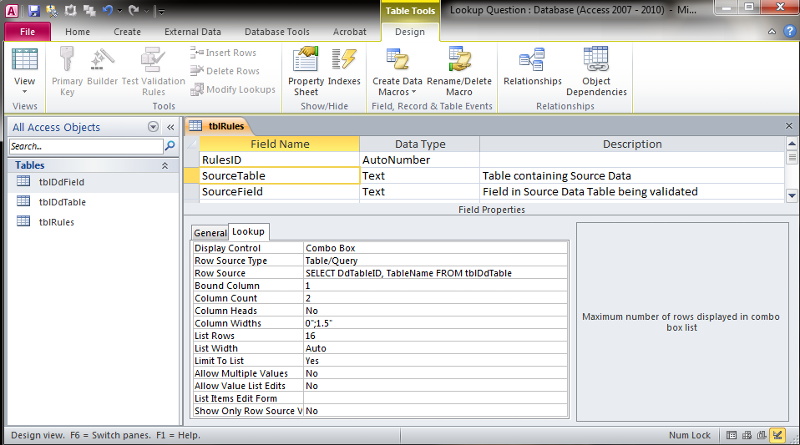800x445 pixels.
Task: Click Allow Multiple Values No value
Action: pyautogui.click(x=435, y=374)
